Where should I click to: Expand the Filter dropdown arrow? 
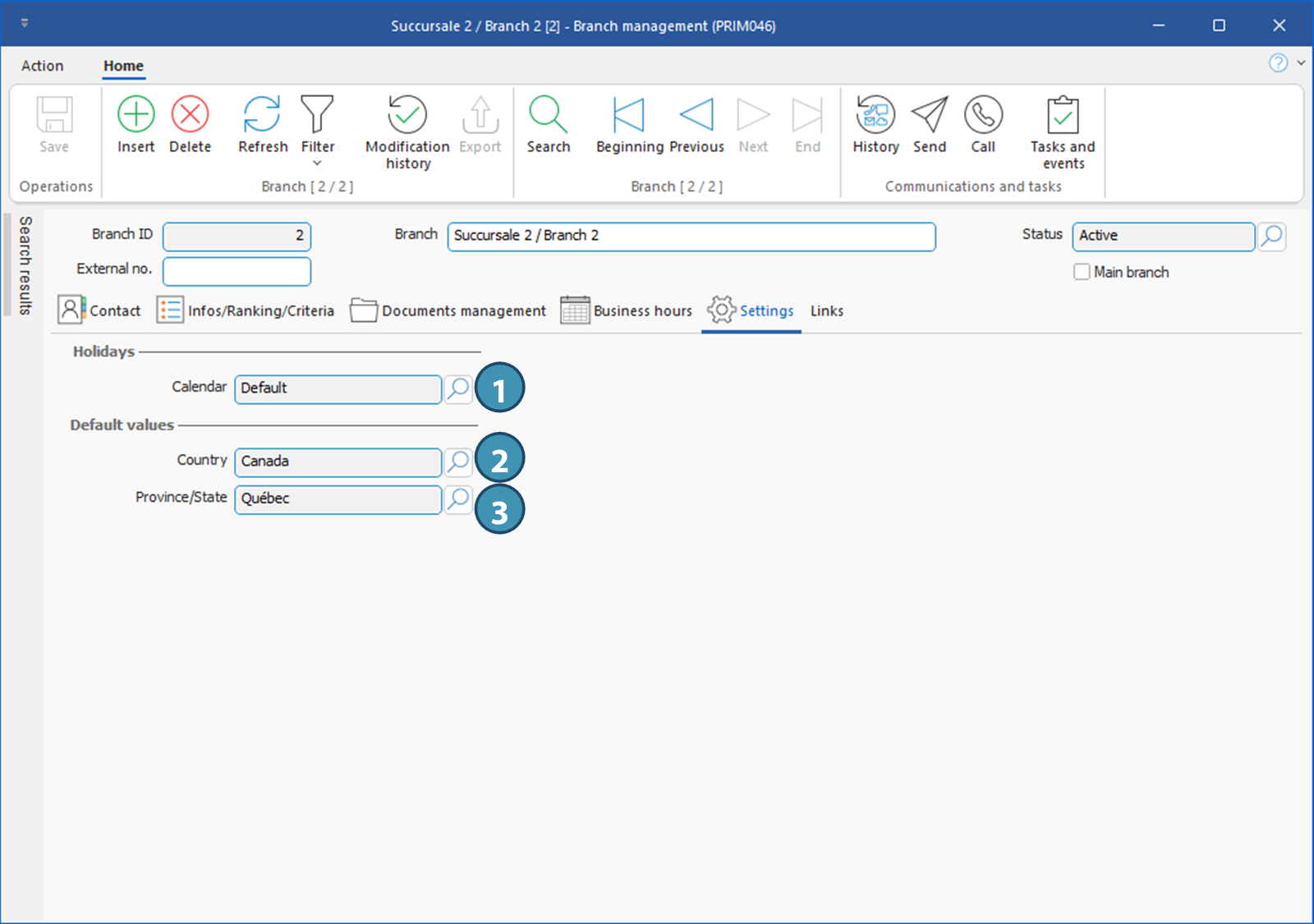pos(317,163)
